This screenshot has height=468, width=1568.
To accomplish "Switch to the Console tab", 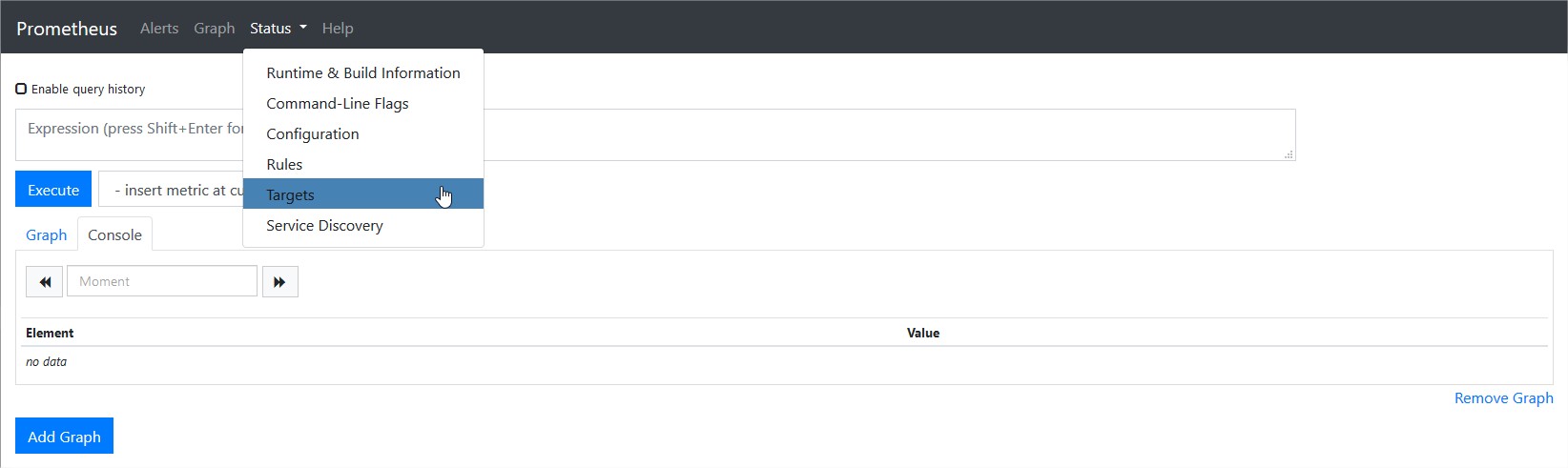I will coord(114,234).
